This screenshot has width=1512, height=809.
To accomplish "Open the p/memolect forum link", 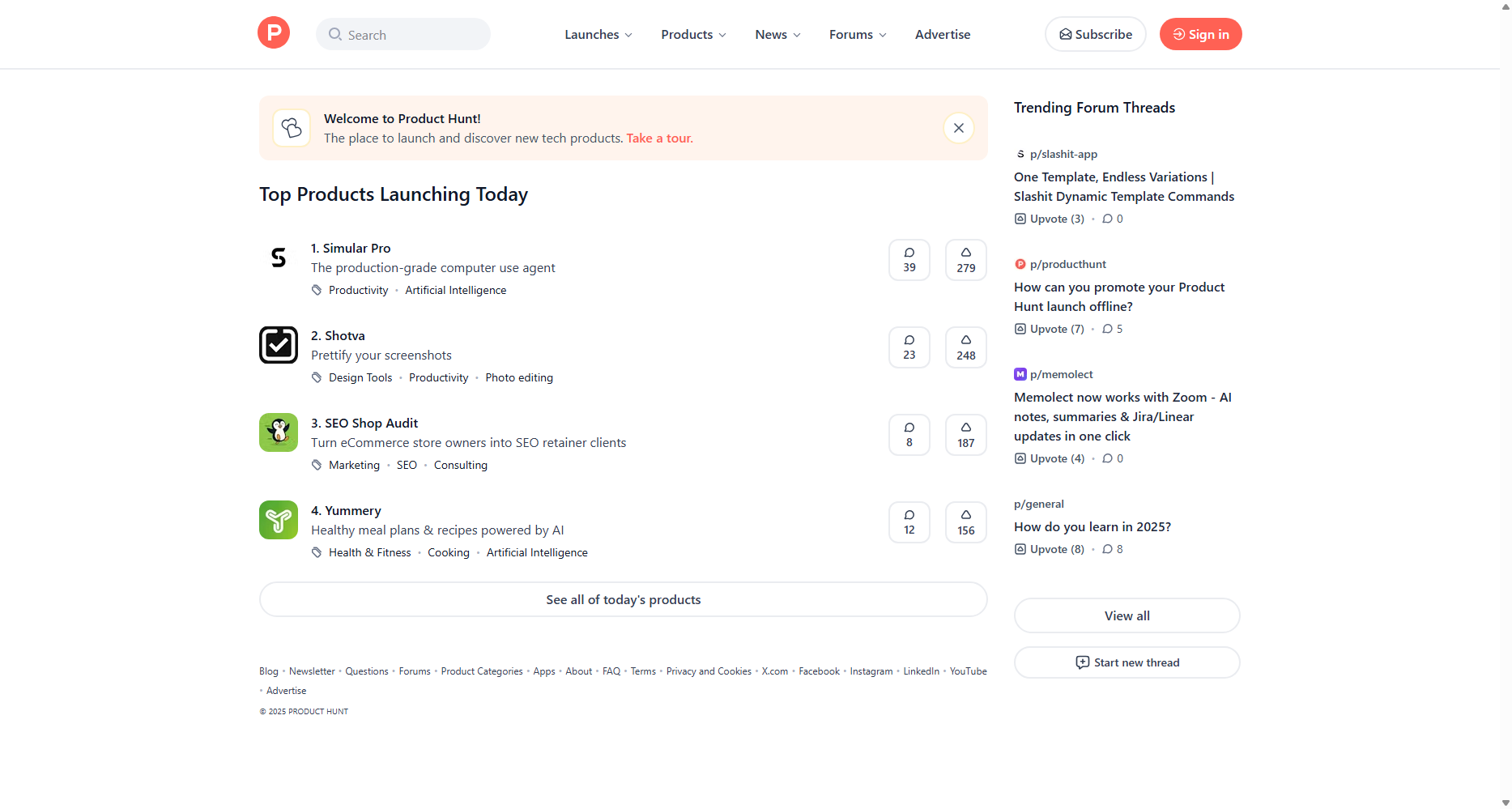I will (1061, 374).
